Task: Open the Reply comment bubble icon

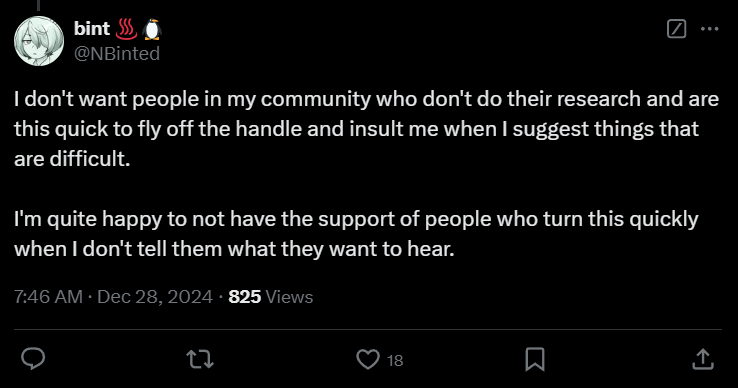Action: pos(33,359)
